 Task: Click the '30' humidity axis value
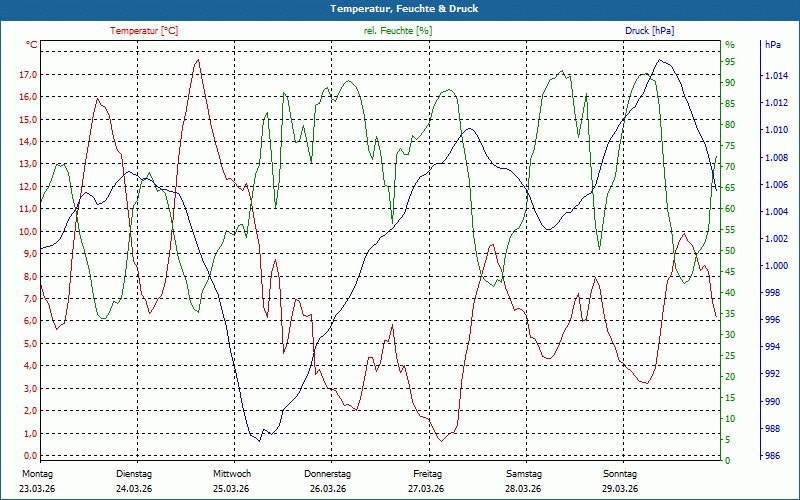(730, 335)
